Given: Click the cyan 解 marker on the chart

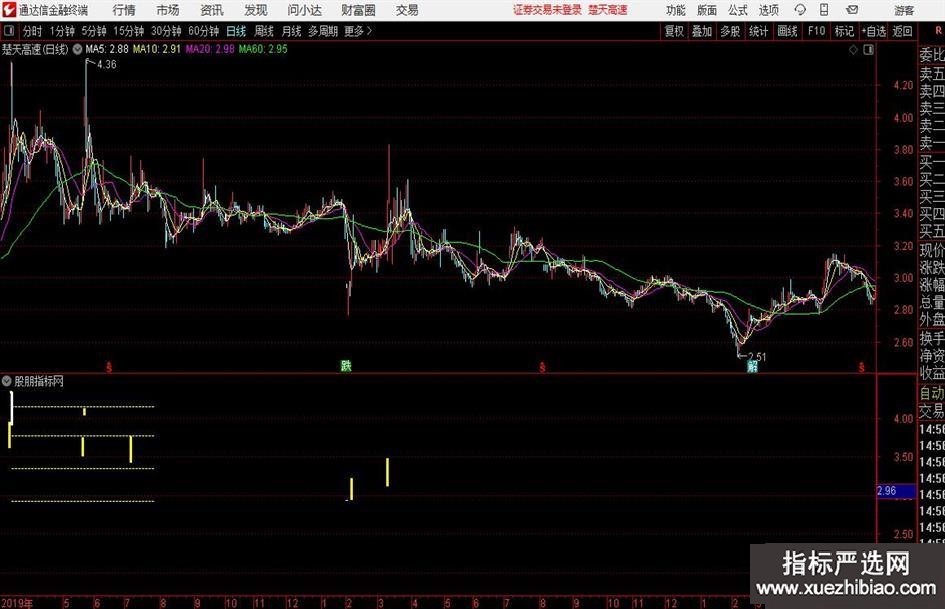Looking at the screenshot, I should tap(752, 366).
